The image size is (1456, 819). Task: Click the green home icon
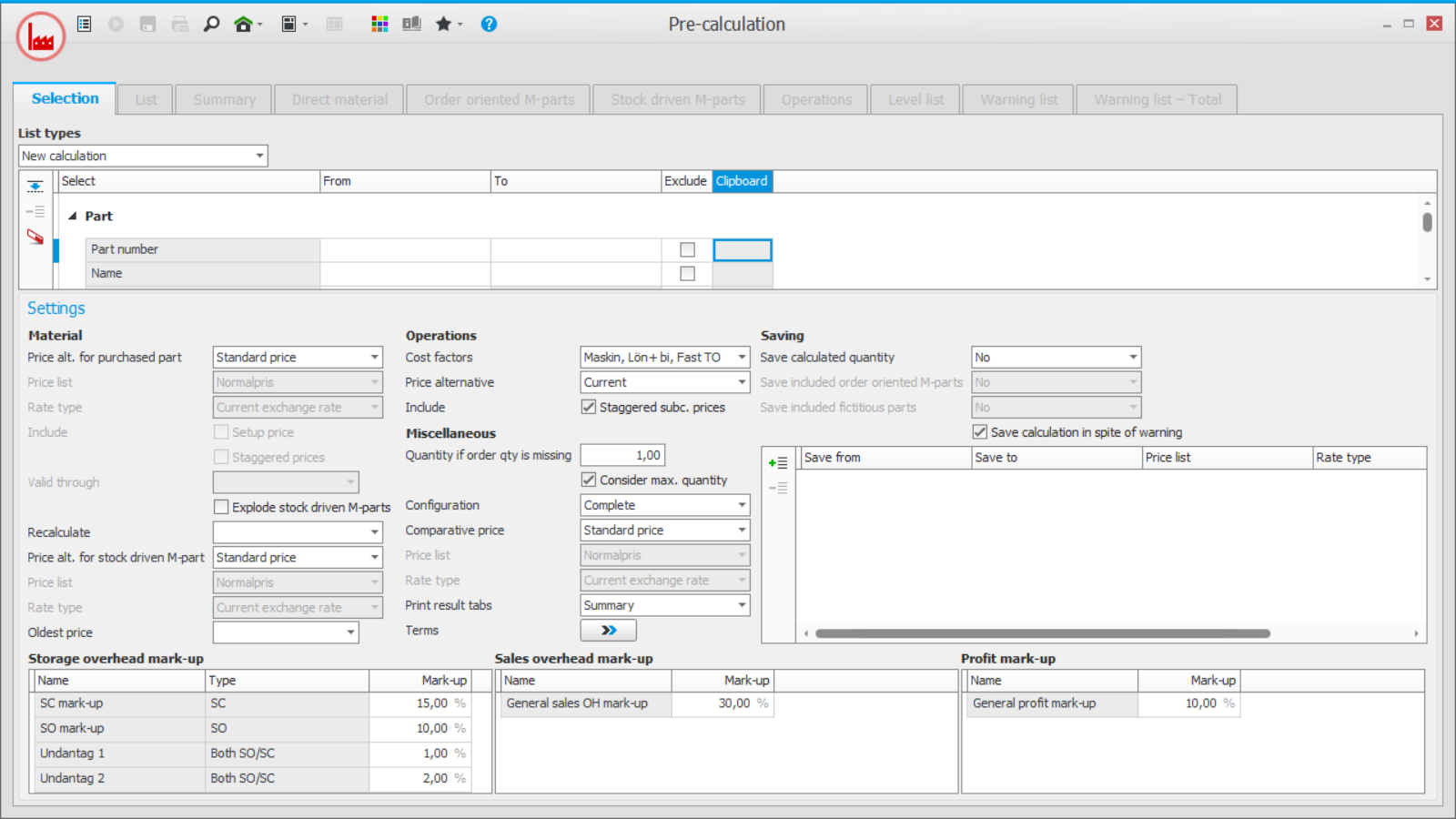242,25
